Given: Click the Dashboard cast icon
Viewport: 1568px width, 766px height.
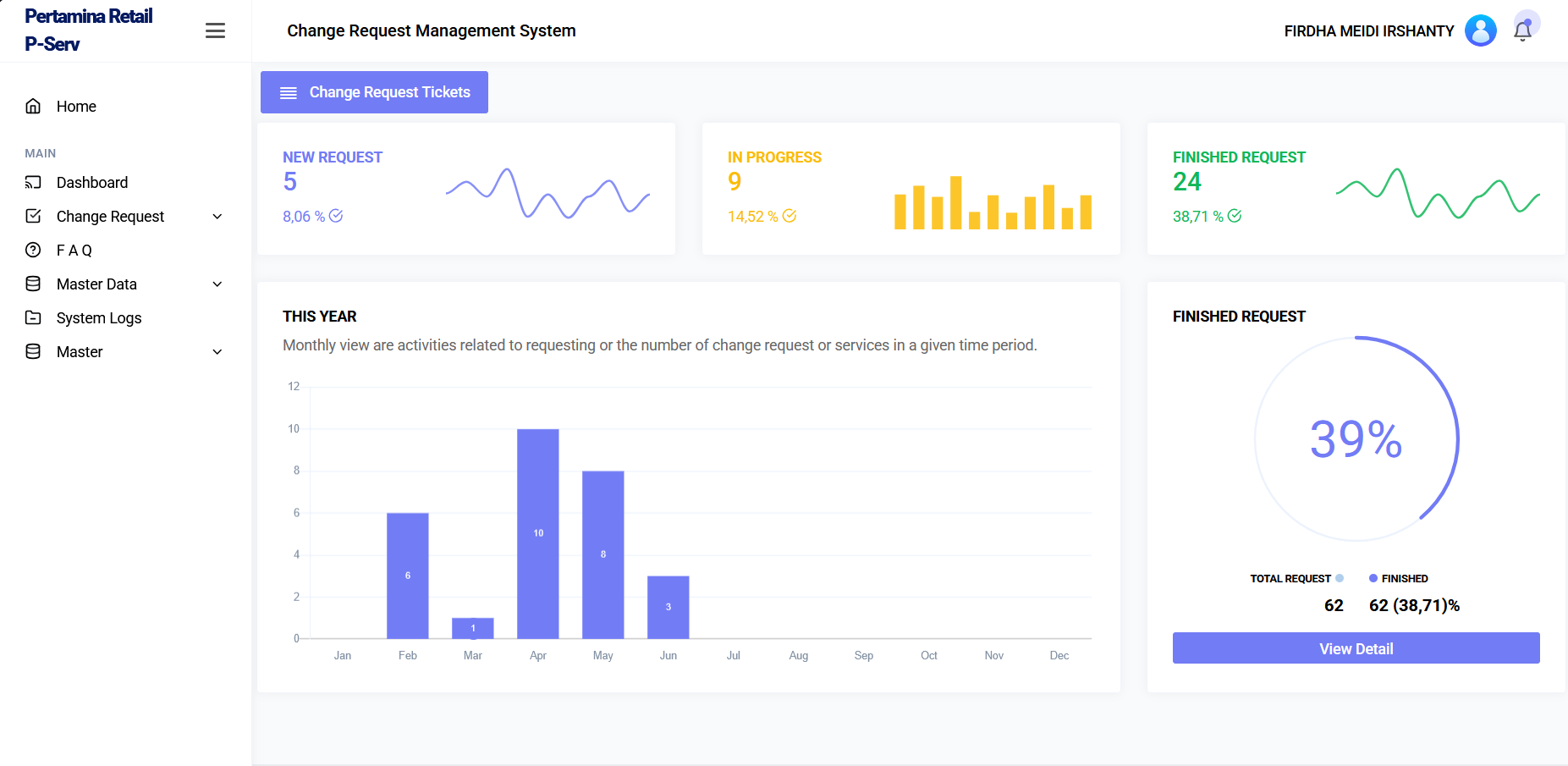Looking at the screenshot, I should [x=33, y=182].
